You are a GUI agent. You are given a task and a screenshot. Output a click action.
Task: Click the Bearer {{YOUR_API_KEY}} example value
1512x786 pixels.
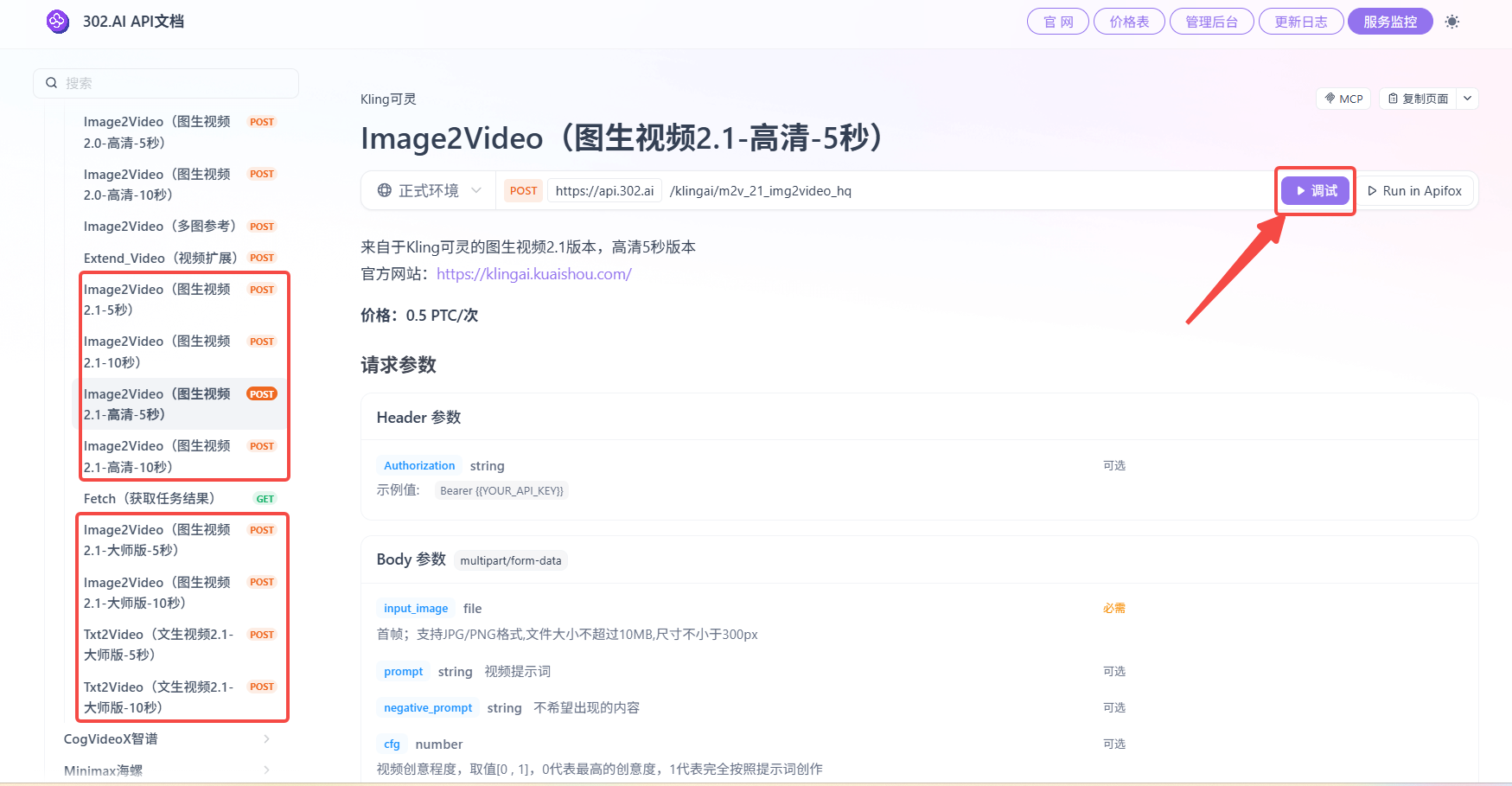click(x=501, y=490)
